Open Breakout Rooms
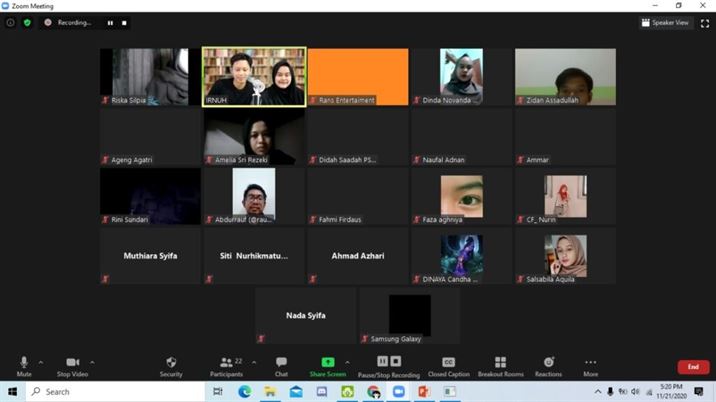Image resolution: width=716 pixels, height=402 pixels. click(500, 365)
